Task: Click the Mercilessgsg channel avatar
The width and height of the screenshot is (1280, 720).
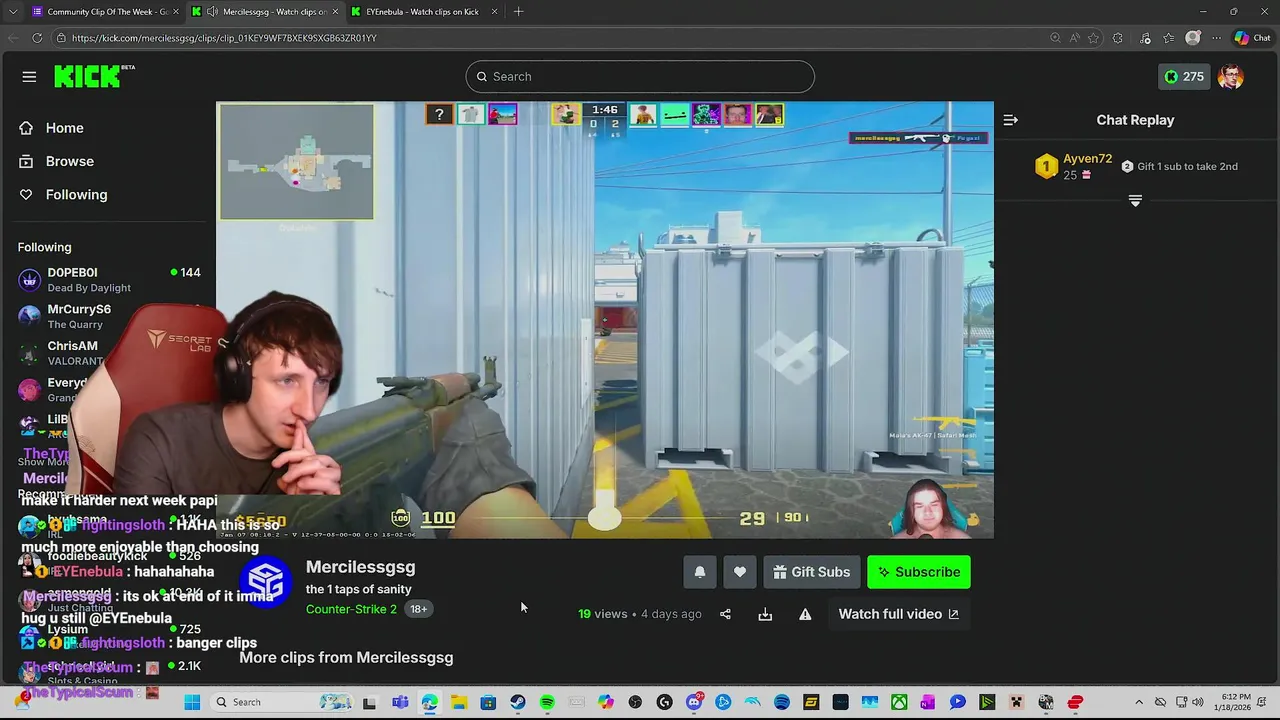Action: (265, 580)
